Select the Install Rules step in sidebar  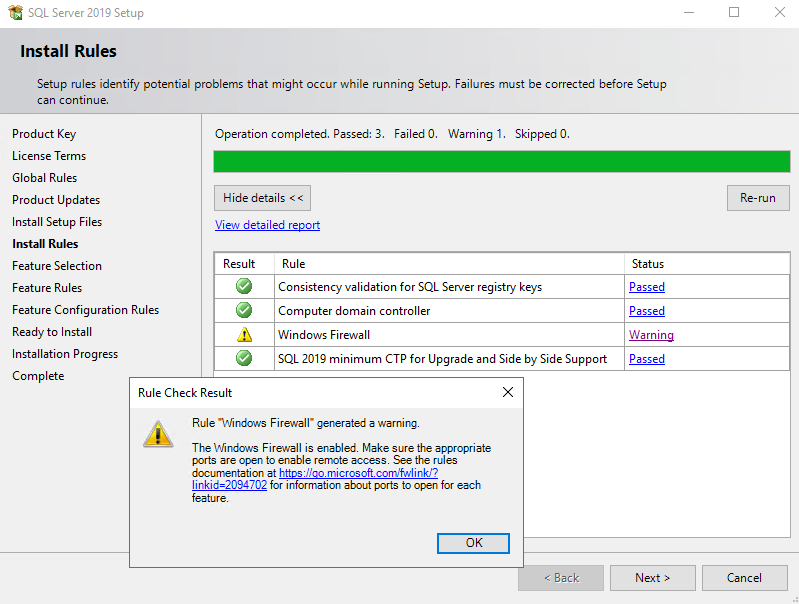(x=45, y=244)
